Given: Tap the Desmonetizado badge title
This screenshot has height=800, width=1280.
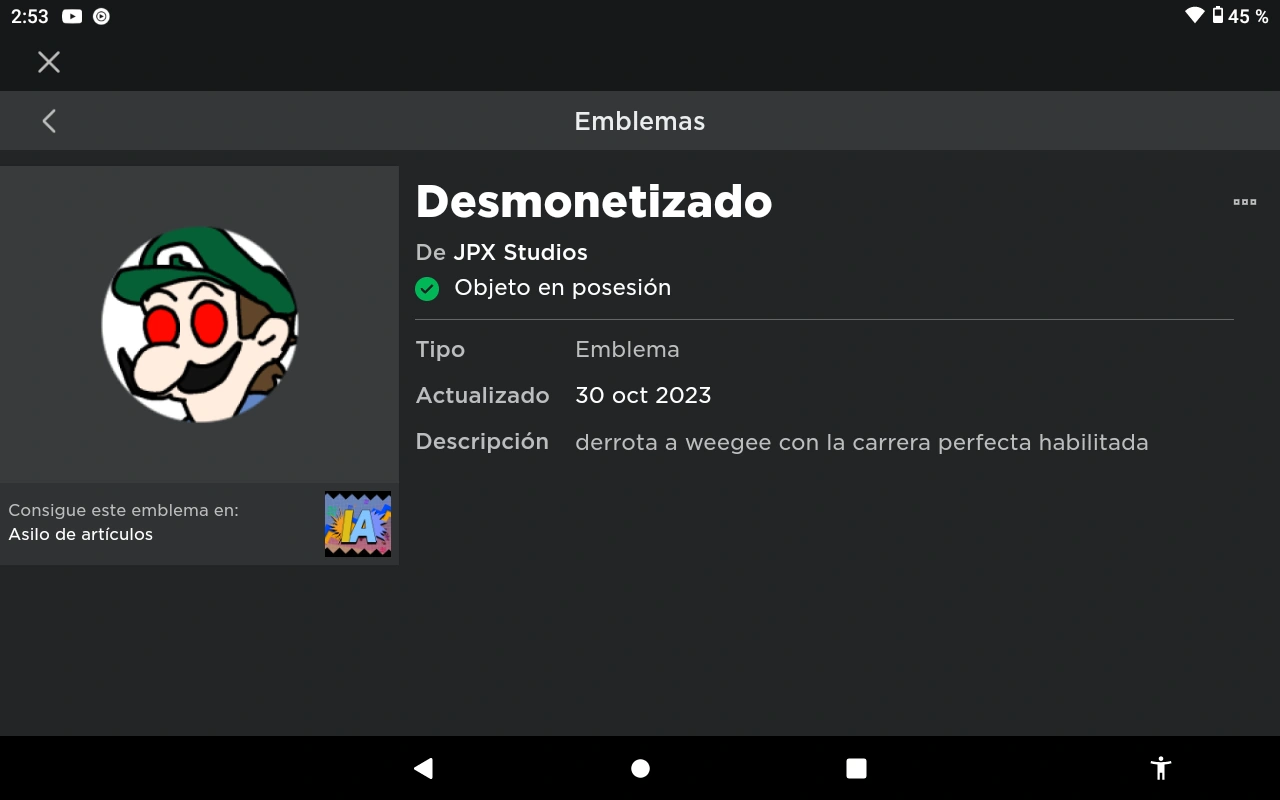Looking at the screenshot, I should (594, 201).
